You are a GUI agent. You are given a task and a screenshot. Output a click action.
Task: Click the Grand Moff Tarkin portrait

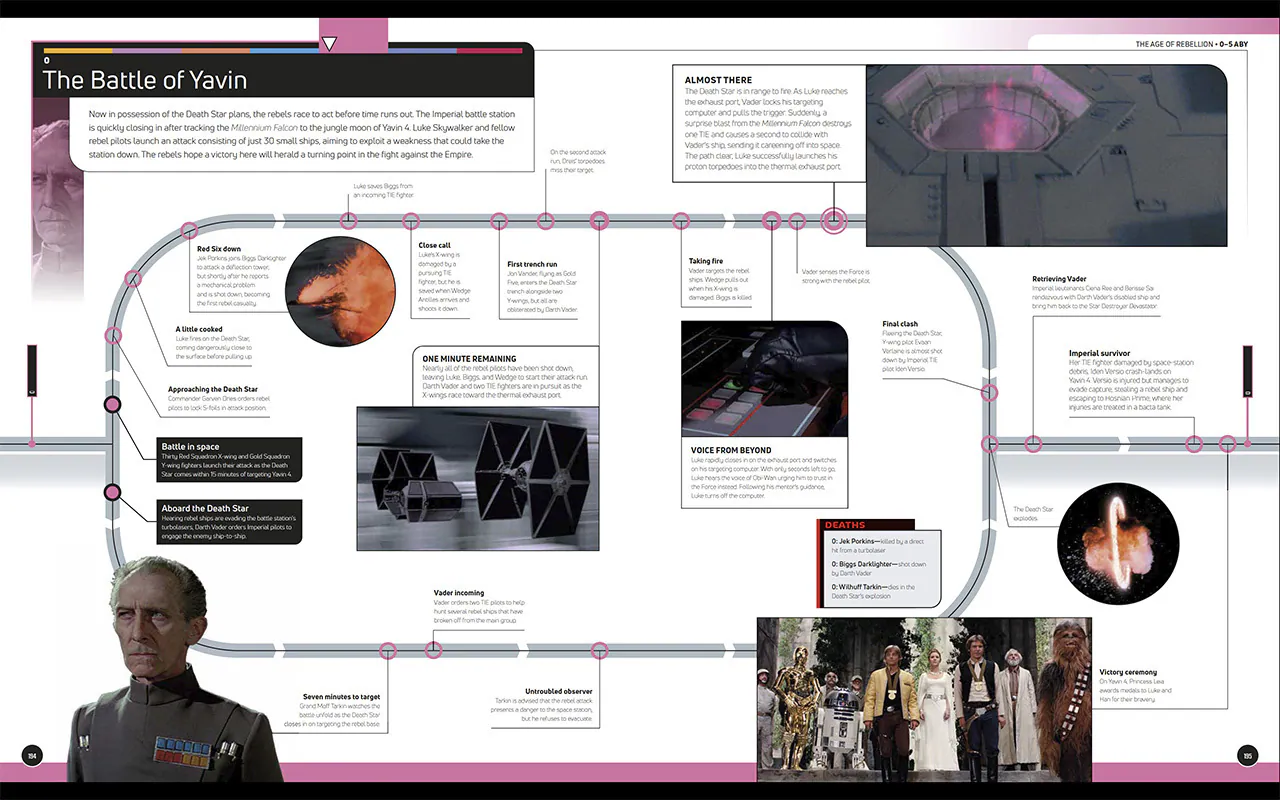coord(175,669)
